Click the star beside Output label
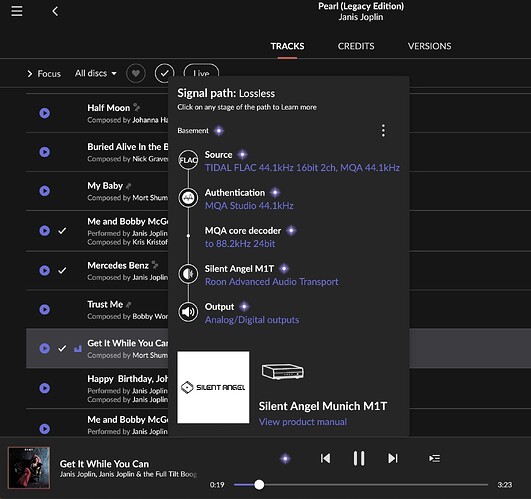Screen dimensions: 531x499 pyautogui.click(x=244, y=307)
